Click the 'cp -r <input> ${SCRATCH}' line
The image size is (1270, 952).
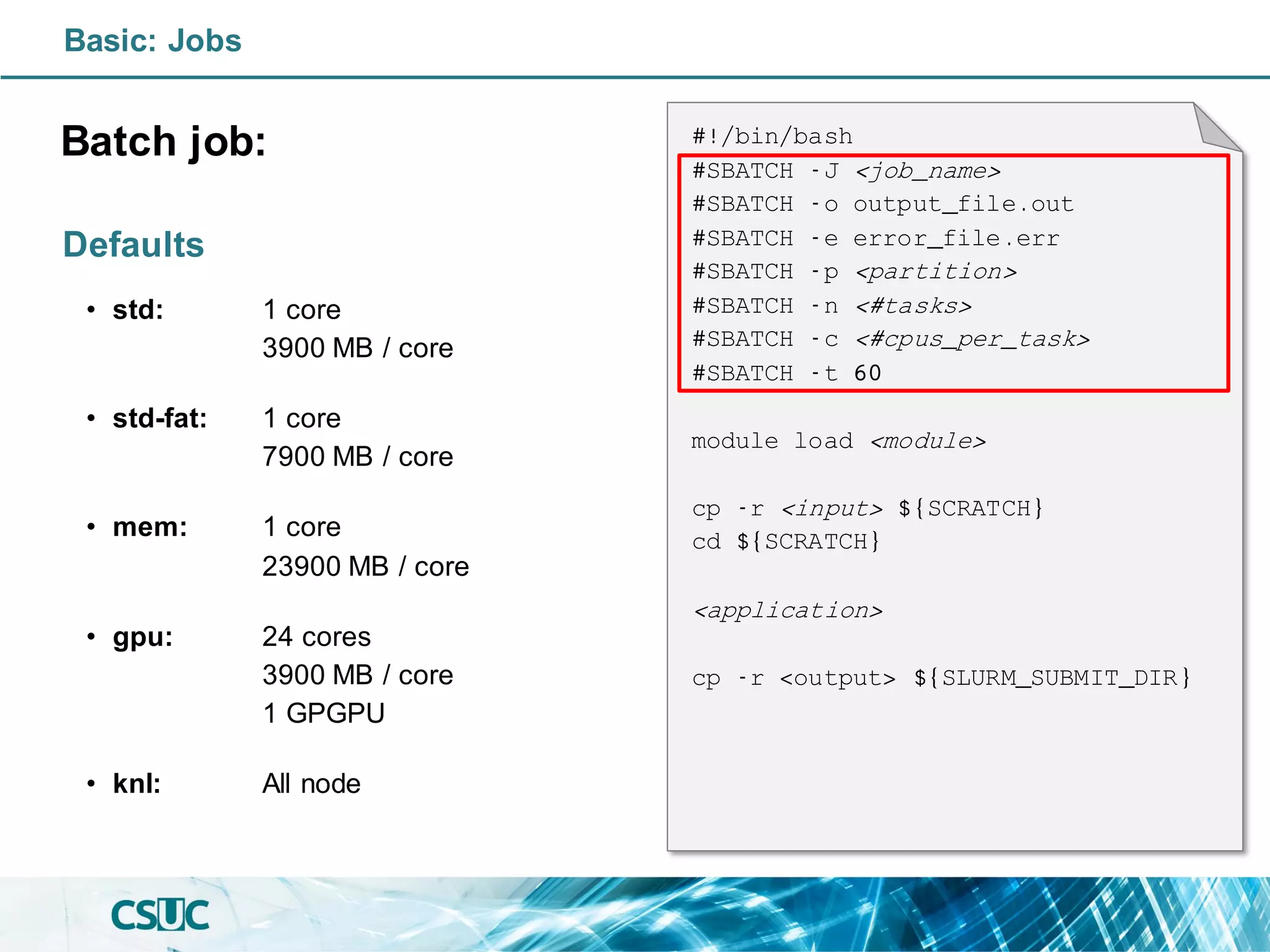coord(868,509)
